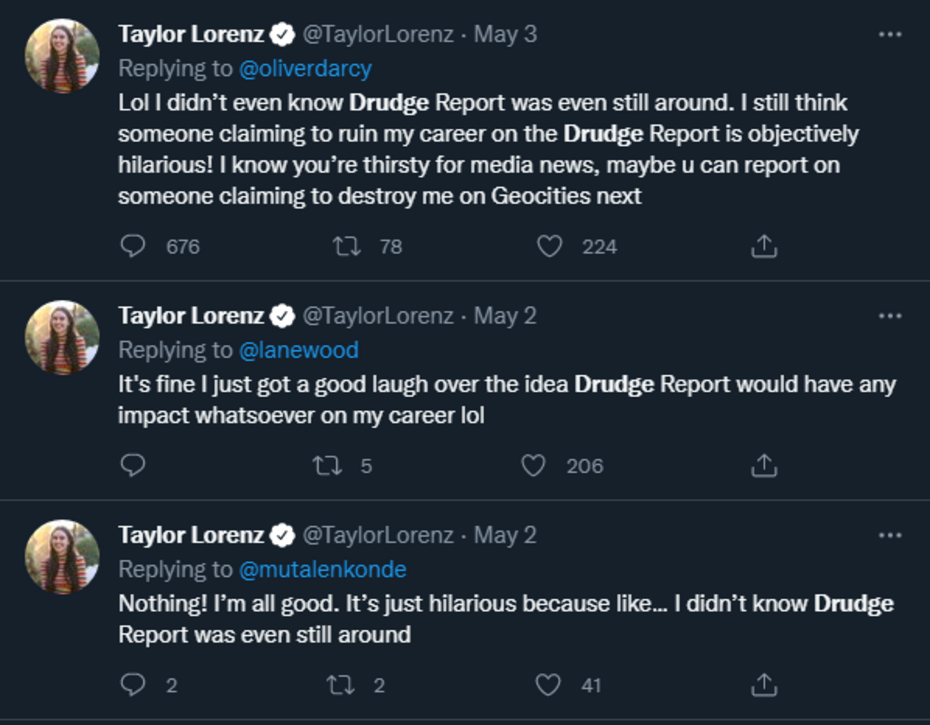Like the tweet with 41 likes

point(548,684)
